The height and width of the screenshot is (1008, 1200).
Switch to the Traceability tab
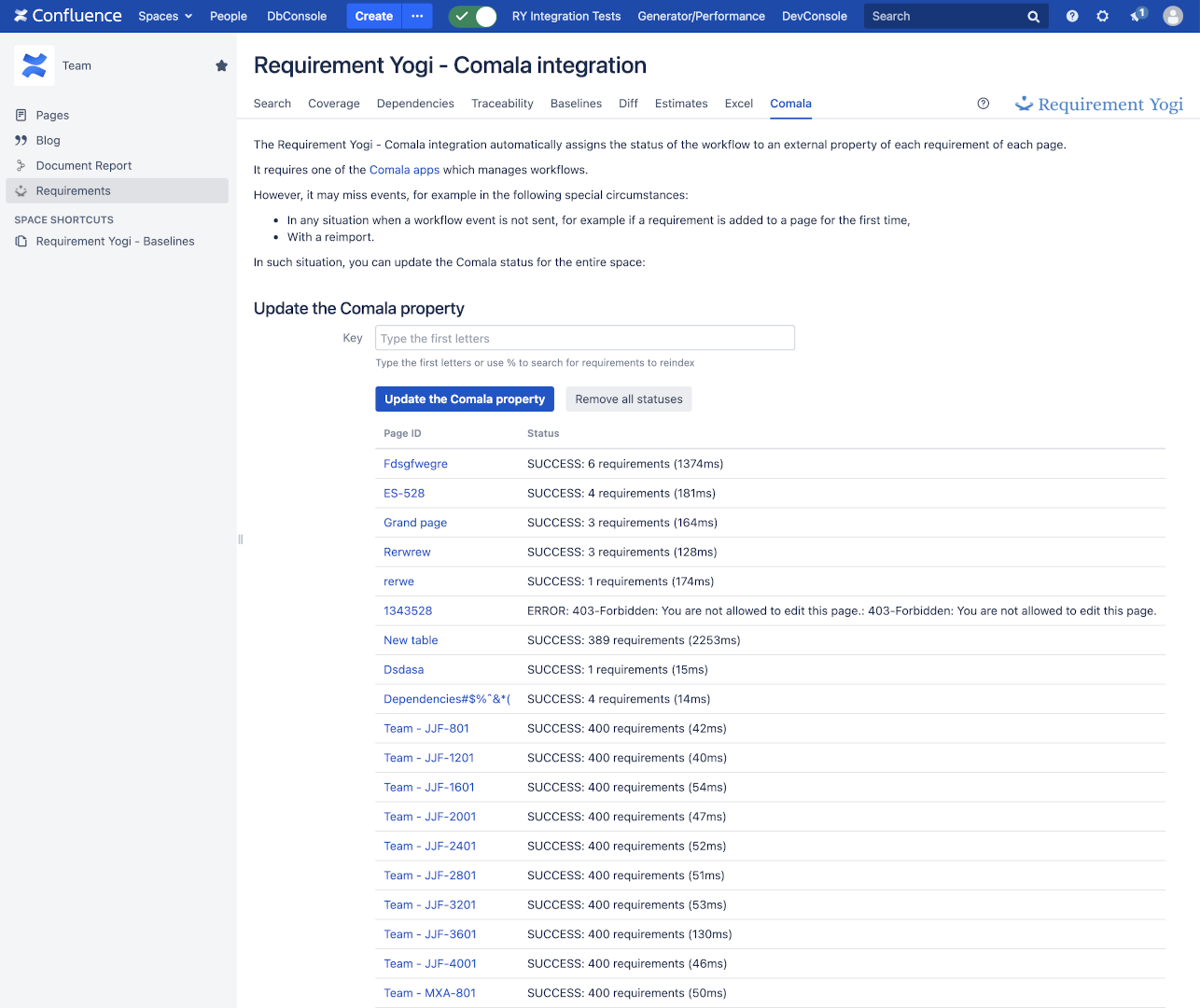pyautogui.click(x=502, y=104)
